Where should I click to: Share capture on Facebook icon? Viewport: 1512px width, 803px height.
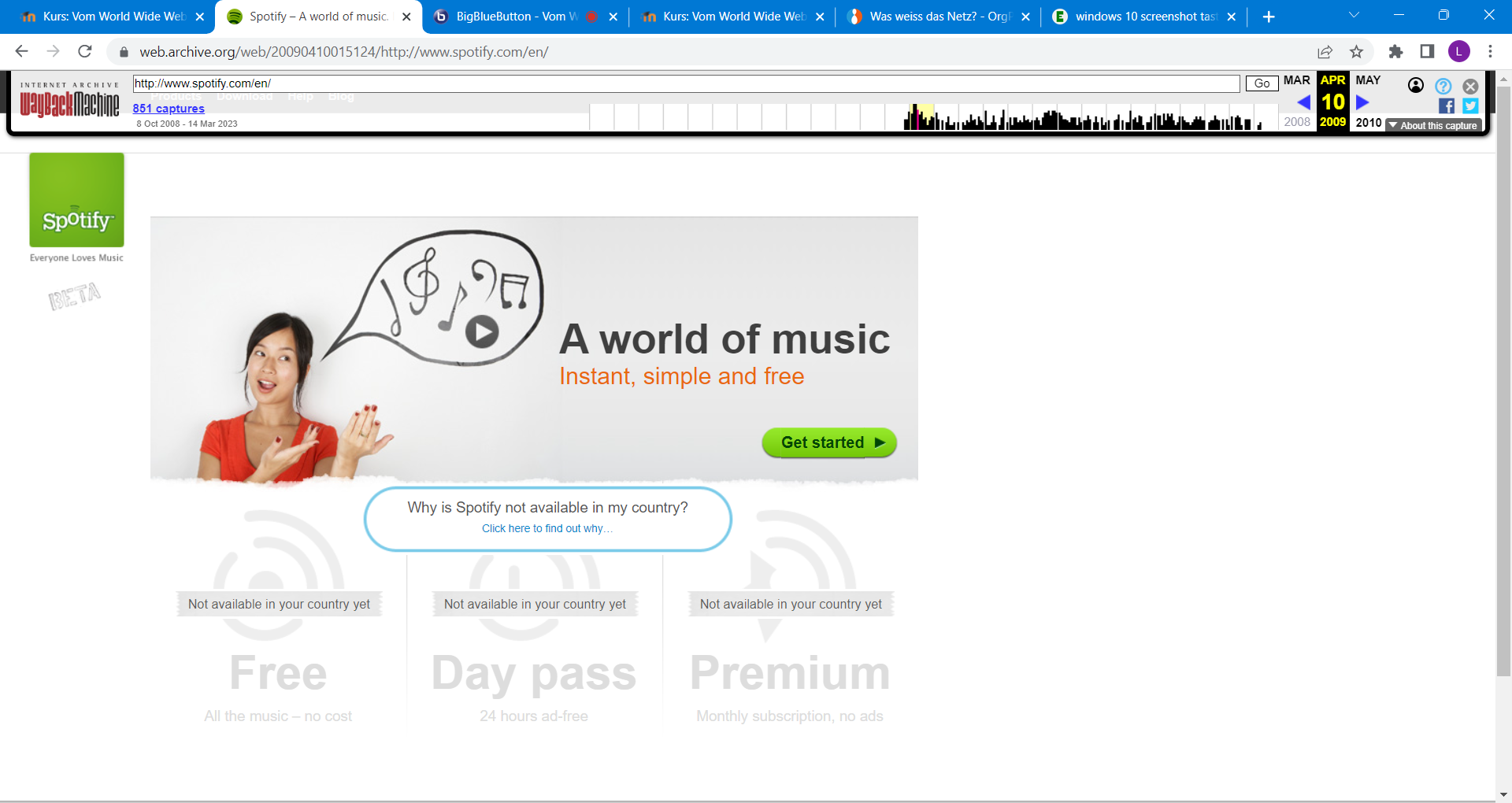tap(1446, 106)
